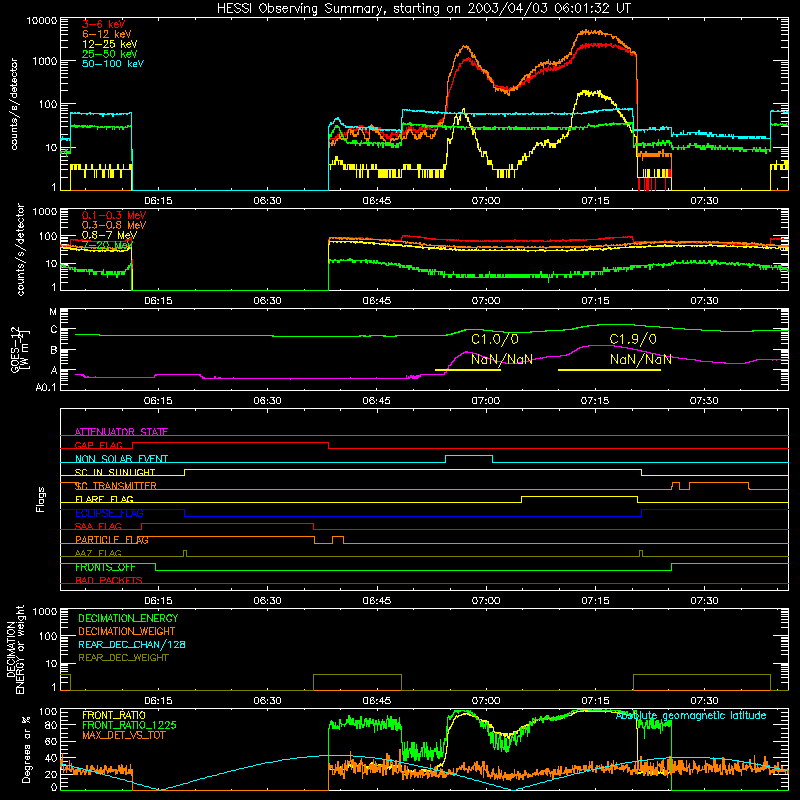
Task: Click the 0.3-0.8 MeV legend label
Action: 114,225
